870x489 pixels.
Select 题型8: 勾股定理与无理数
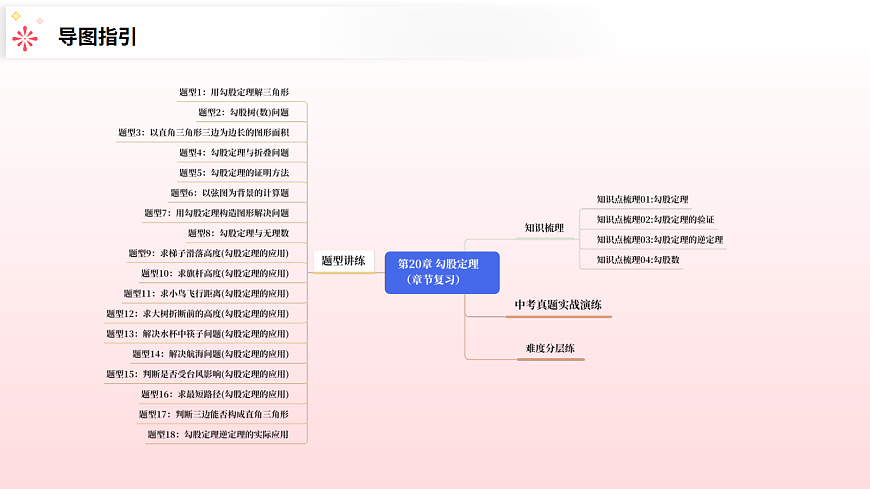coord(238,233)
